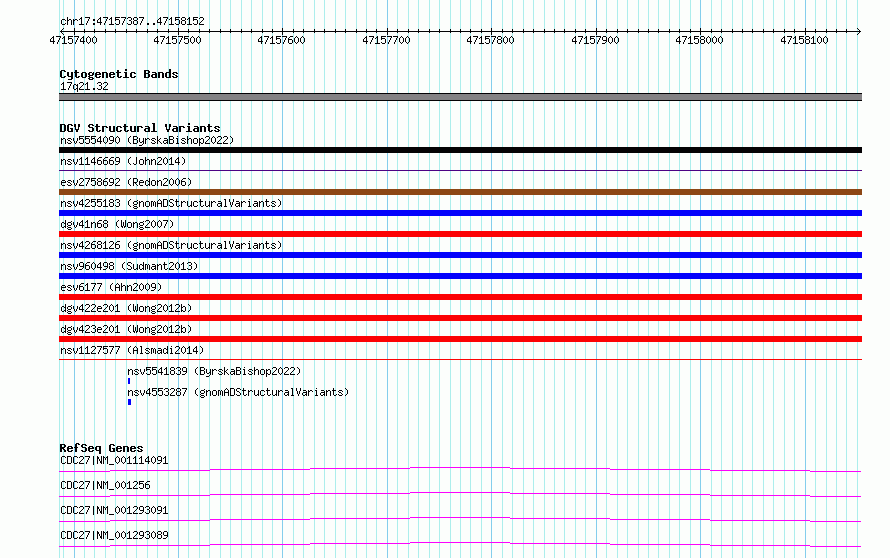Click the chr17:47157387..47158152 coordinates label
This screenshot has height=558, width=890.
tap(132, 22)
